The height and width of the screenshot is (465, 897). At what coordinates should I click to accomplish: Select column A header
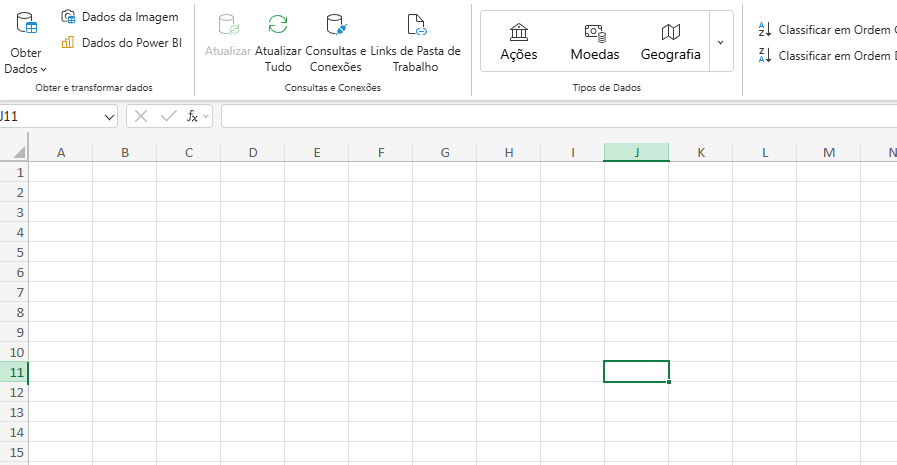point(61,153)
